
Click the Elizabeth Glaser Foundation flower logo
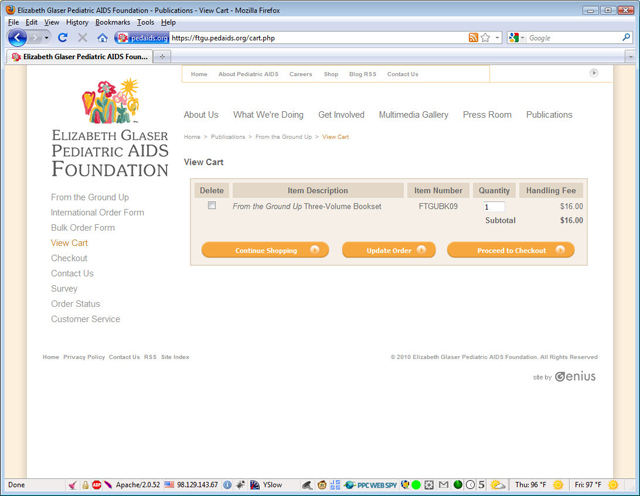coord(110,101)
